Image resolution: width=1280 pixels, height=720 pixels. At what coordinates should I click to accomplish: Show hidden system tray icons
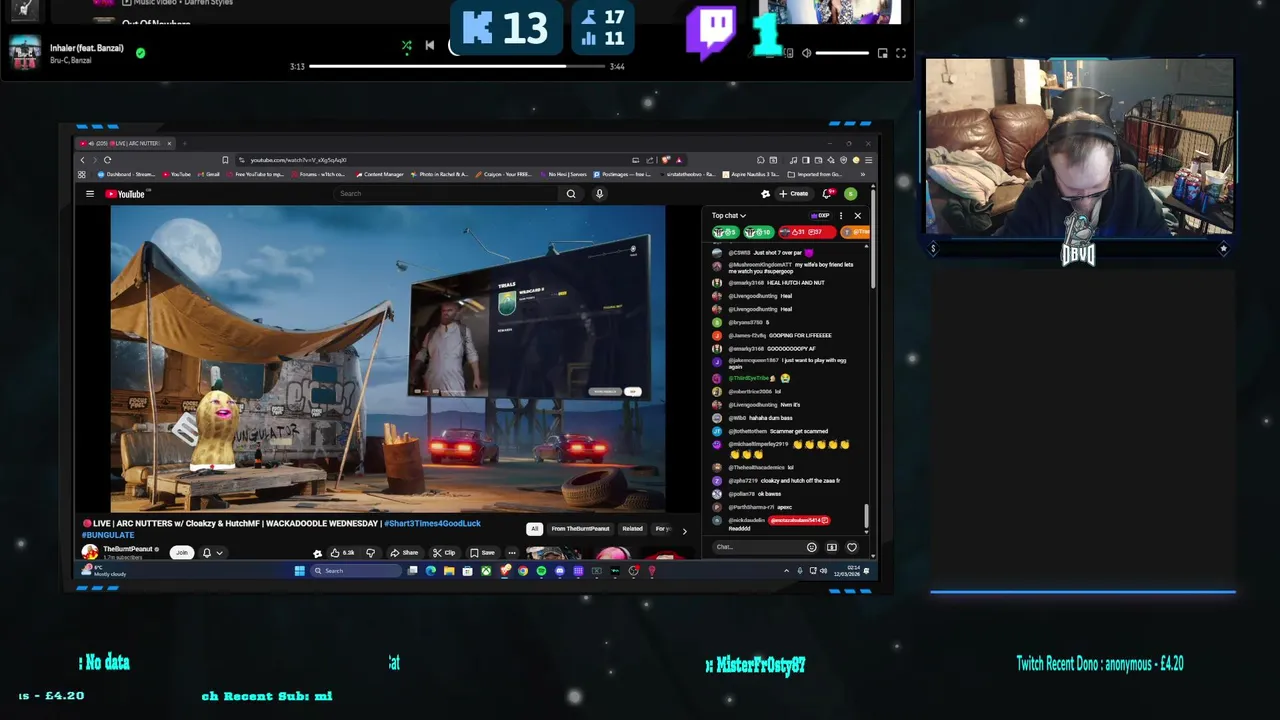pyautogui.click(x=786, y=571)
